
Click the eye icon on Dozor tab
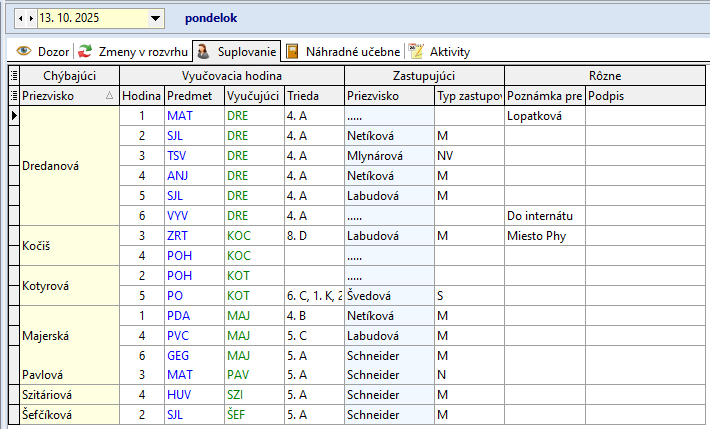[x=24, y=51]
